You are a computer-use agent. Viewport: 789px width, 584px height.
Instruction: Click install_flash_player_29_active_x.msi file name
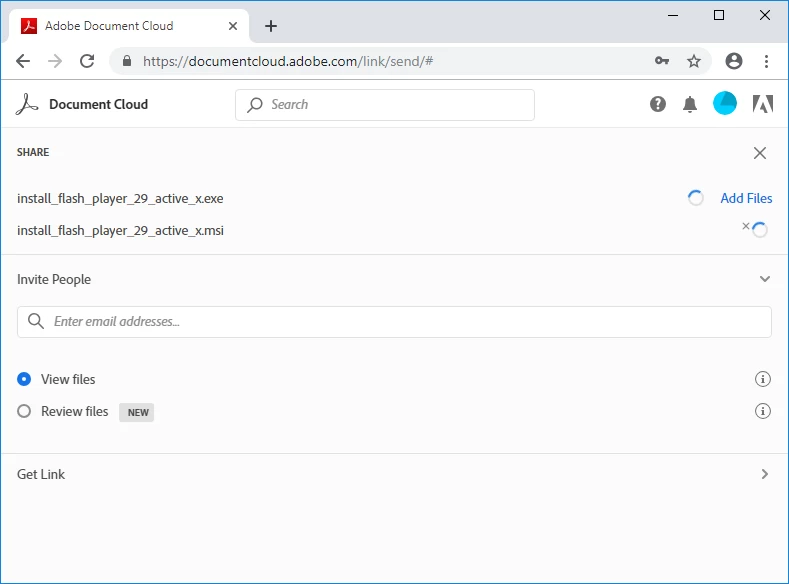pyautogui.click(x=120, y=231)
